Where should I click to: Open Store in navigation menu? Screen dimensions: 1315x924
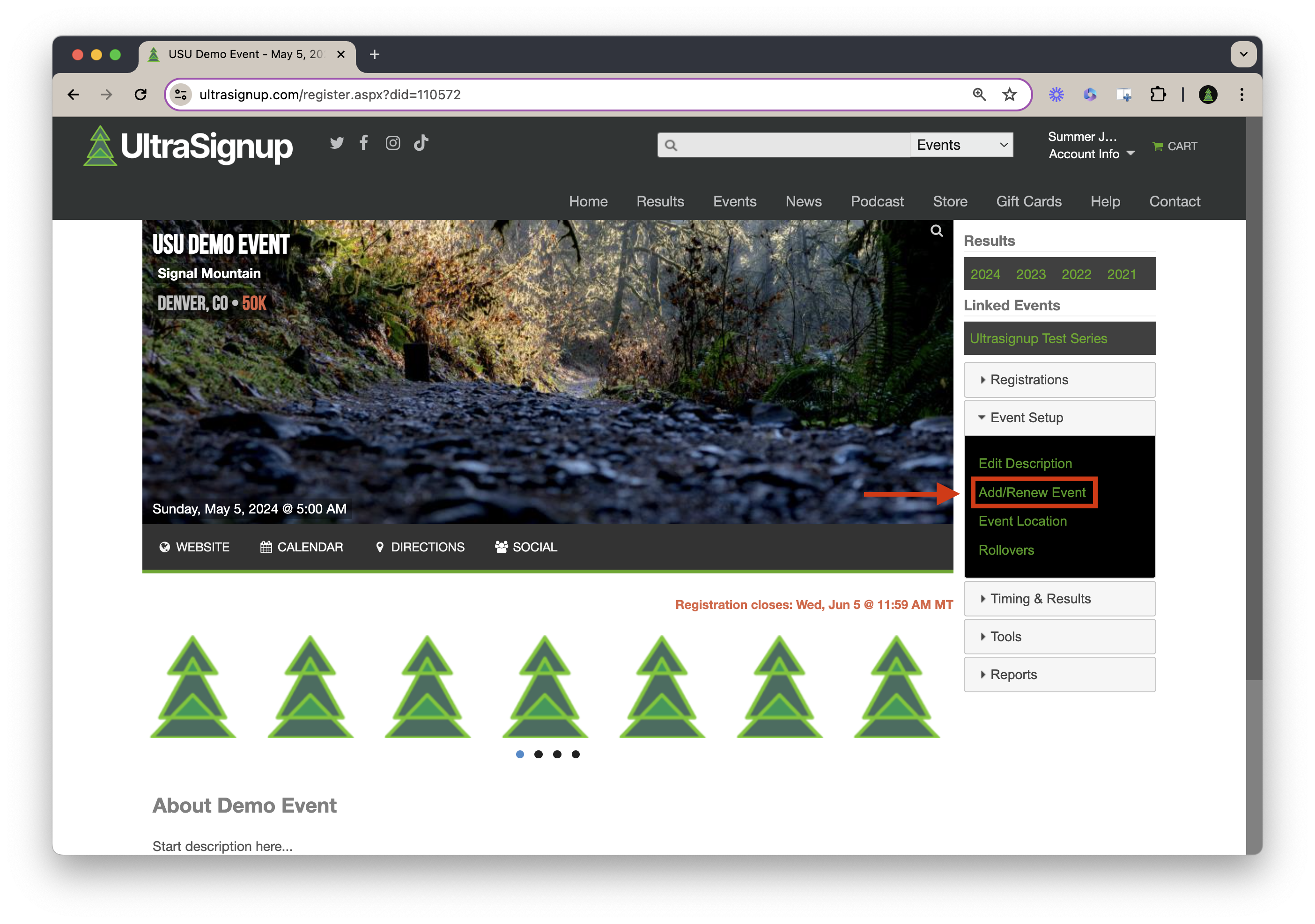(x=950, y=202)
